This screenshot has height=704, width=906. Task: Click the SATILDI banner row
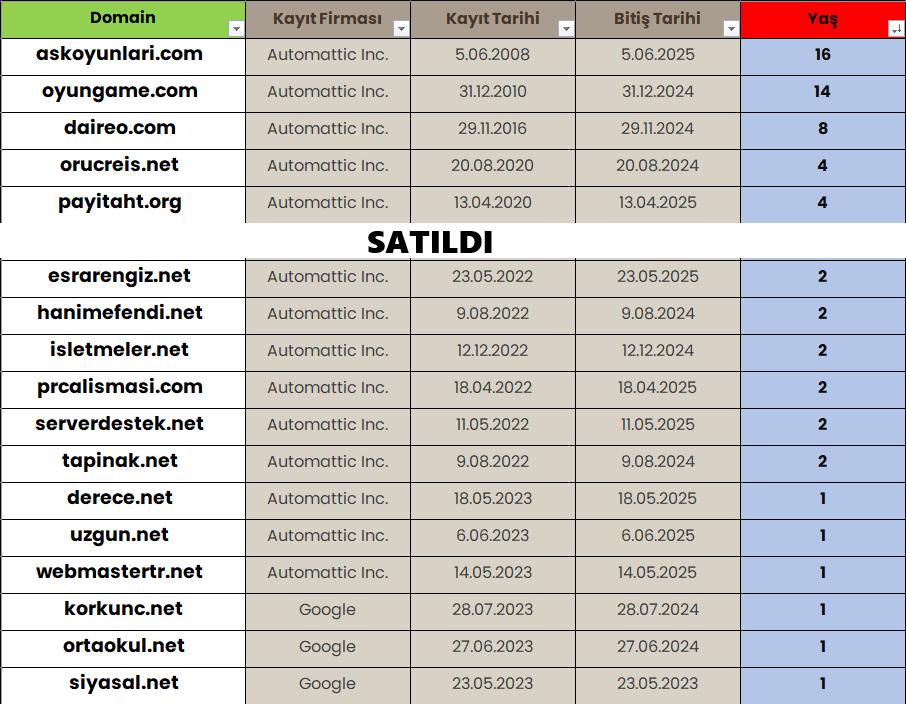coord(453,242)
